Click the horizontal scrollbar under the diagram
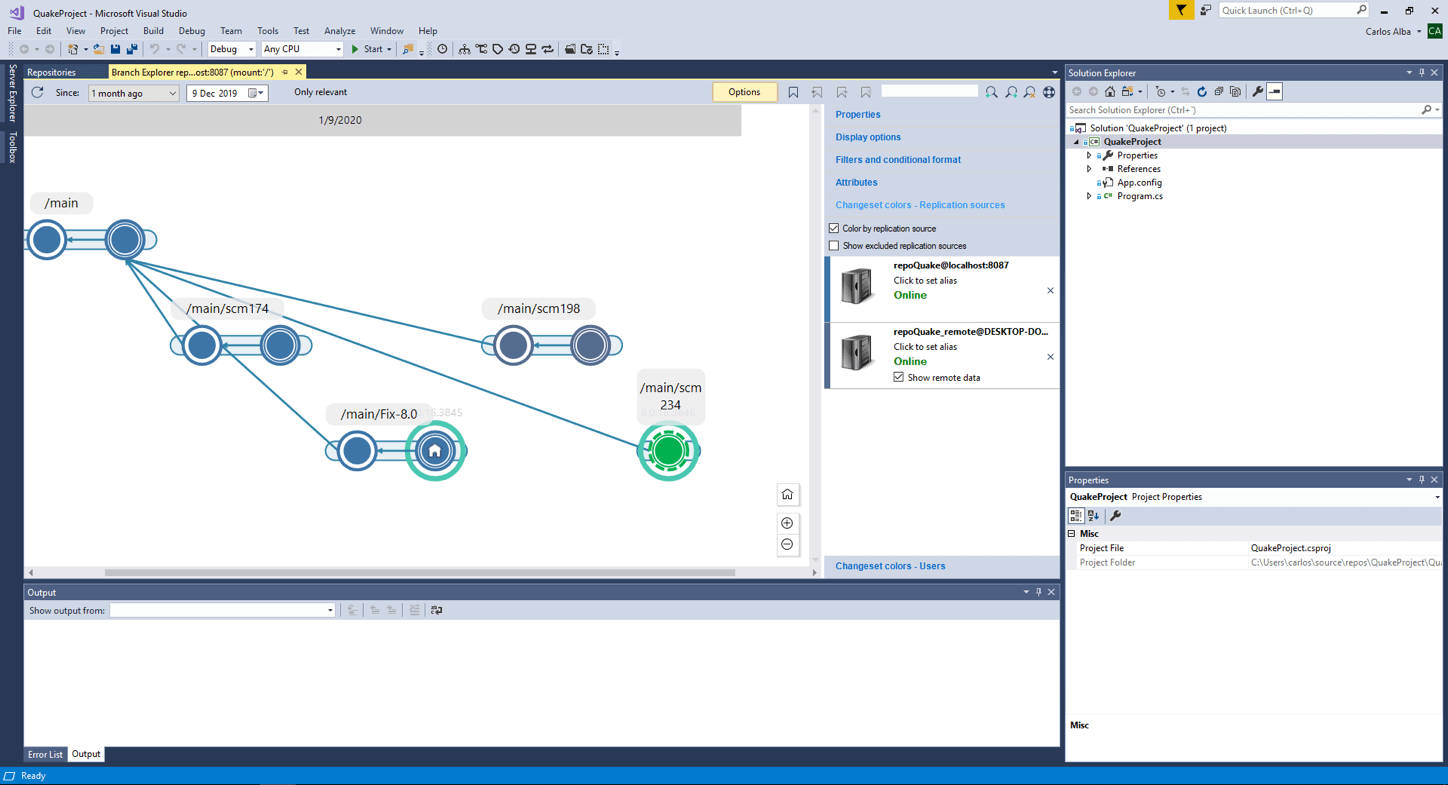Image resolution: width=1448 pixels, height=785 pixels. tap(420, 573)
